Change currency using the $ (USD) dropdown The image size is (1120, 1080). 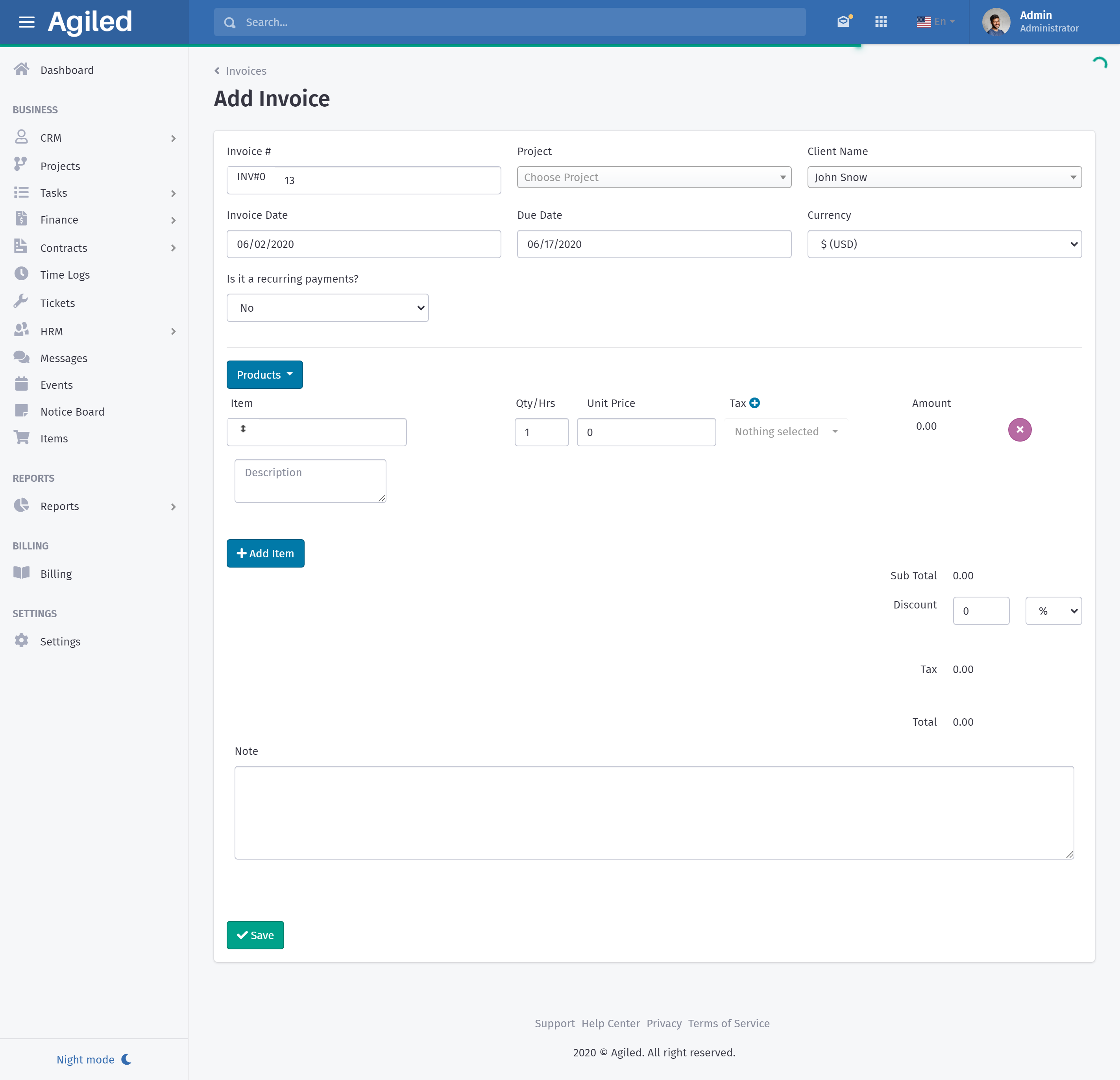(943, 244)
